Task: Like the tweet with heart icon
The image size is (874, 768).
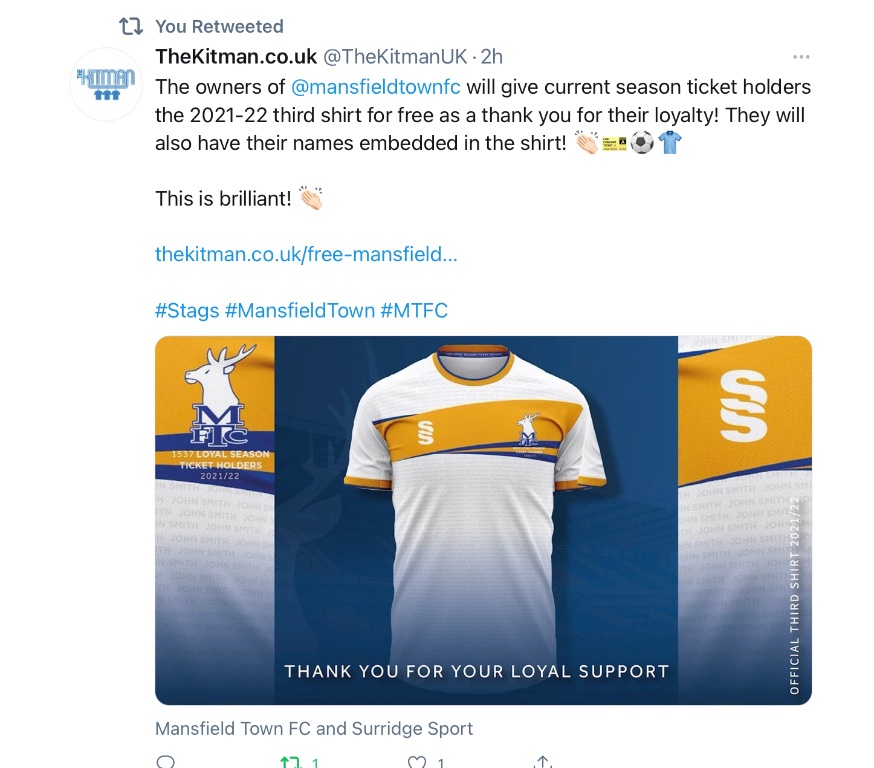Action: pyautogui.click(x=416, y=762)
